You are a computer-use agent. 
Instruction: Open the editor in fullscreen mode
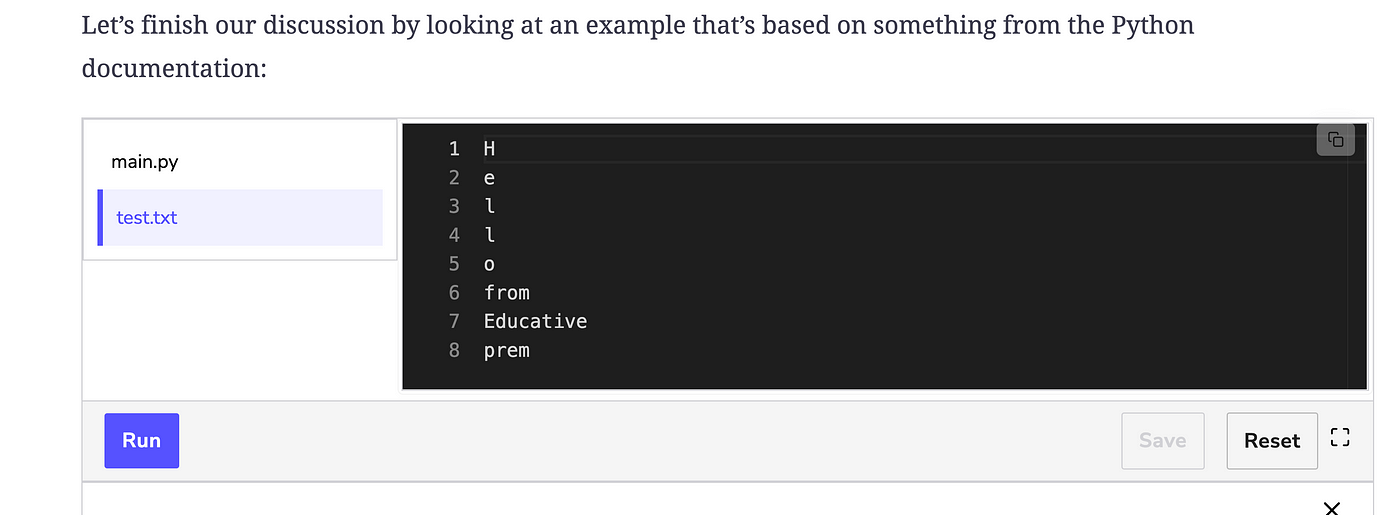(x=1340, y=438)
